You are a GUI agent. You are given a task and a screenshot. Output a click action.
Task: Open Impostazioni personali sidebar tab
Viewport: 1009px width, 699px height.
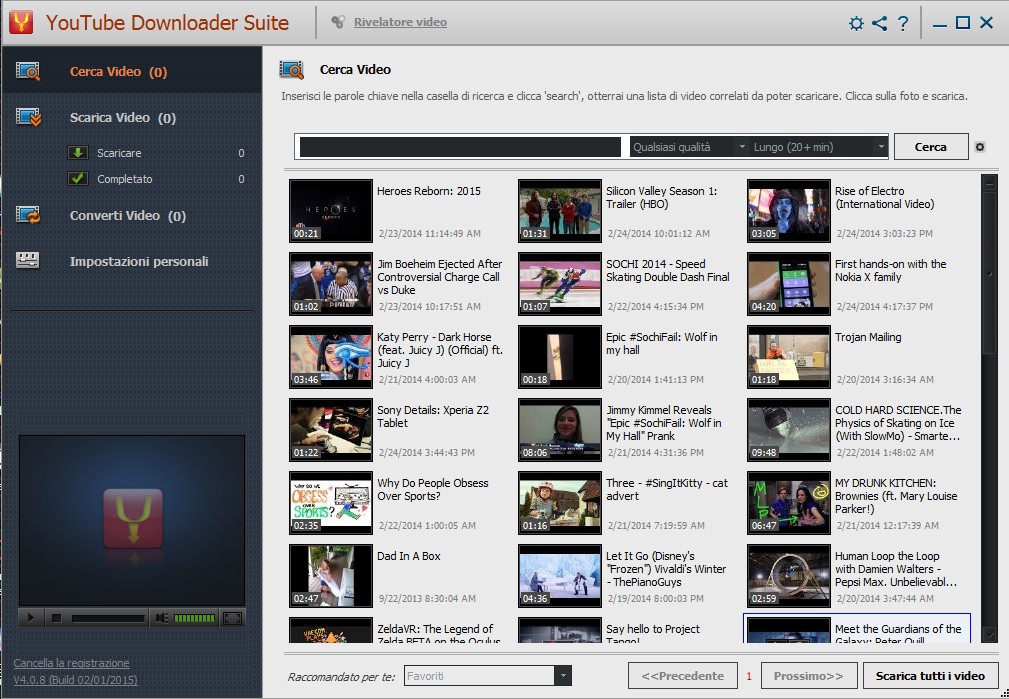pyautogui.click(x=132, y=261)
